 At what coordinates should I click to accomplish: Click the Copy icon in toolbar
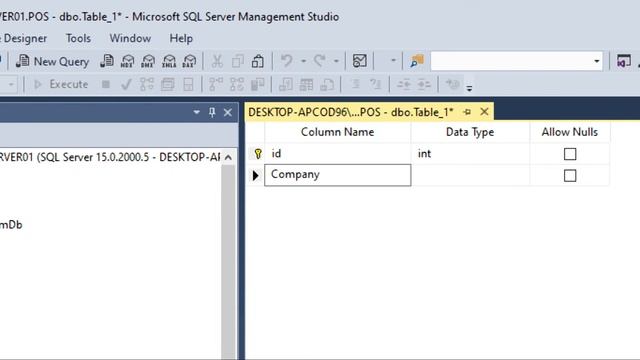click(238, 61)
